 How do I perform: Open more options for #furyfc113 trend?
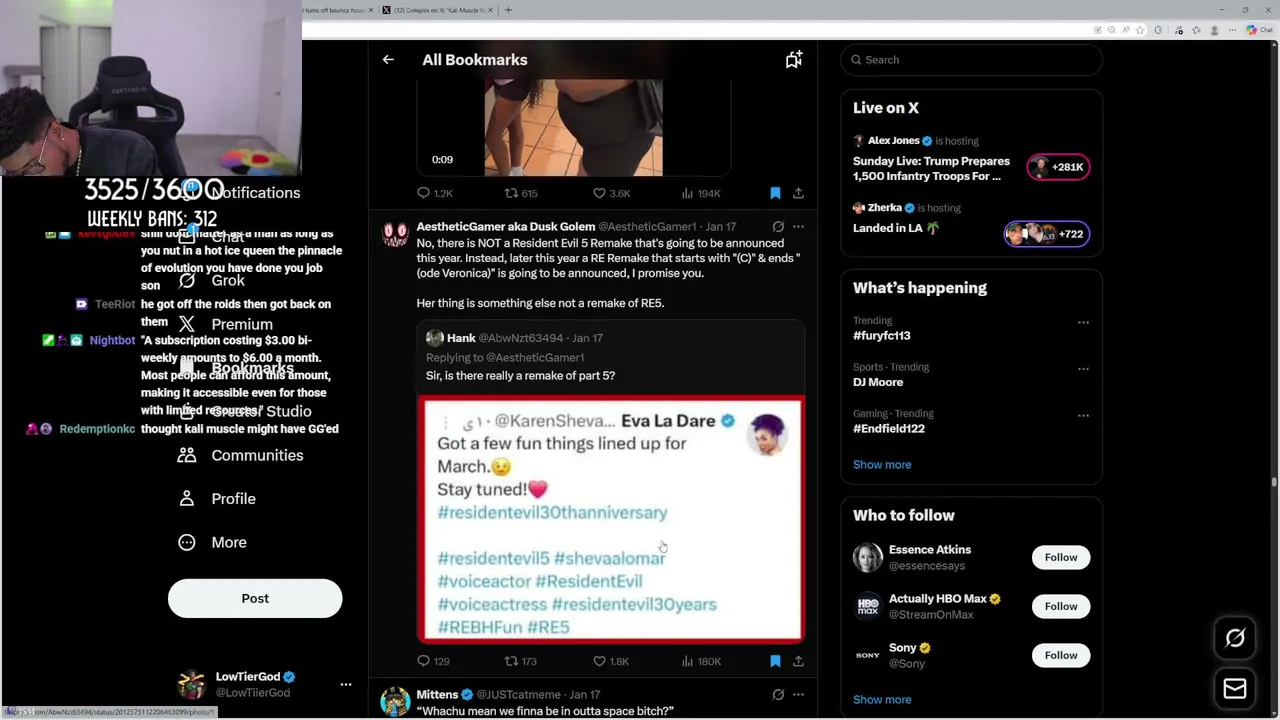tap(1083, 323)
